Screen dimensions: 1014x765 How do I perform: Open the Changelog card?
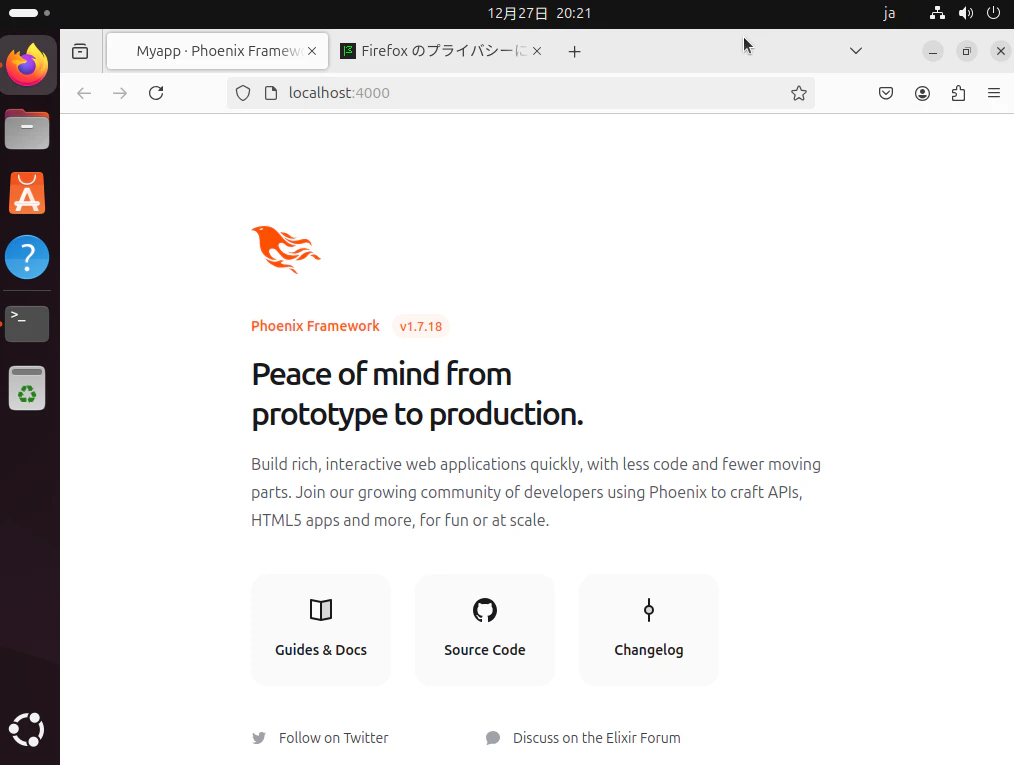click(x=649, y=630)
